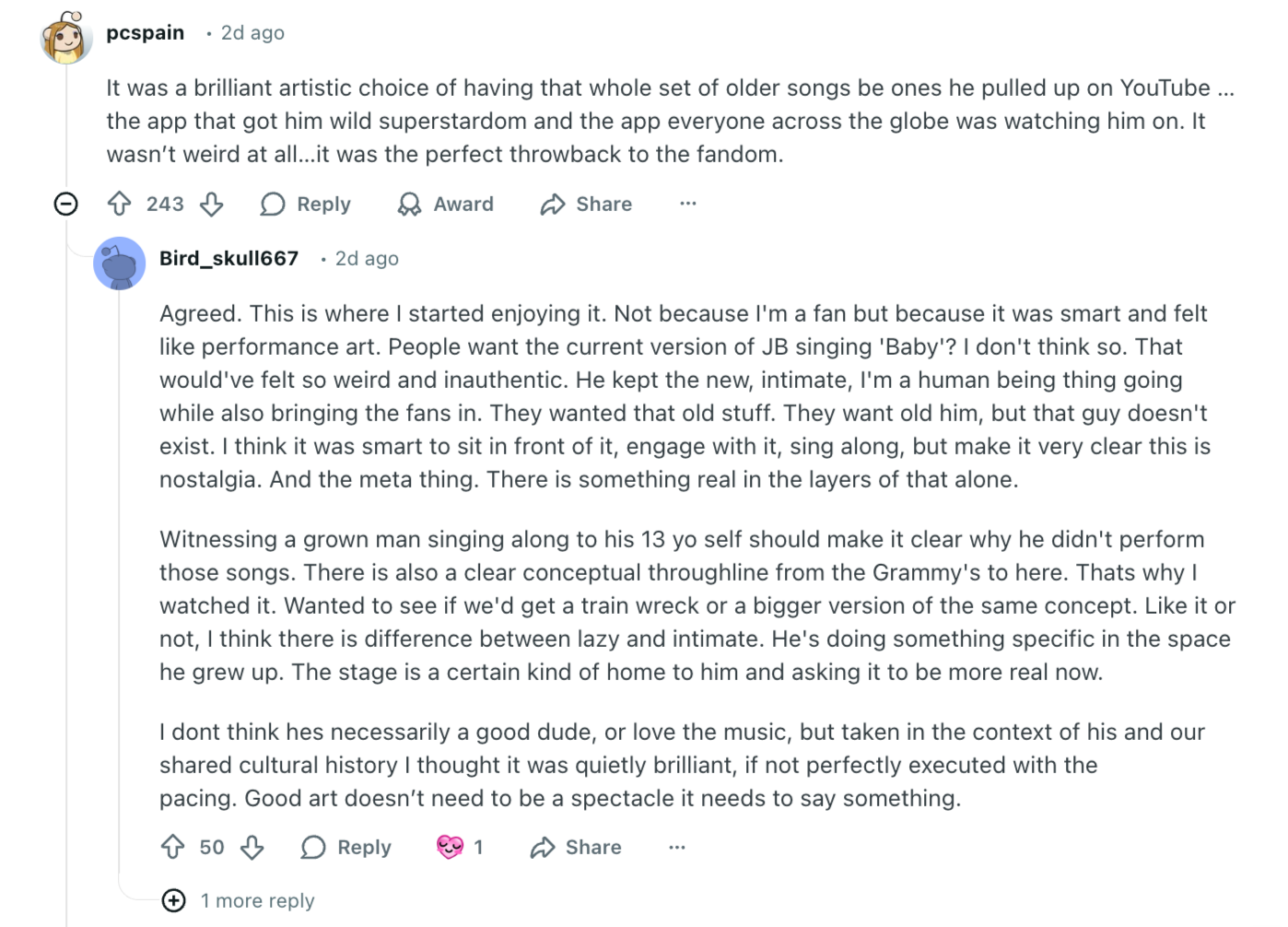Downvote Bird_skull667's reply
Screen dimensions: 1288x927
point(252,847)
